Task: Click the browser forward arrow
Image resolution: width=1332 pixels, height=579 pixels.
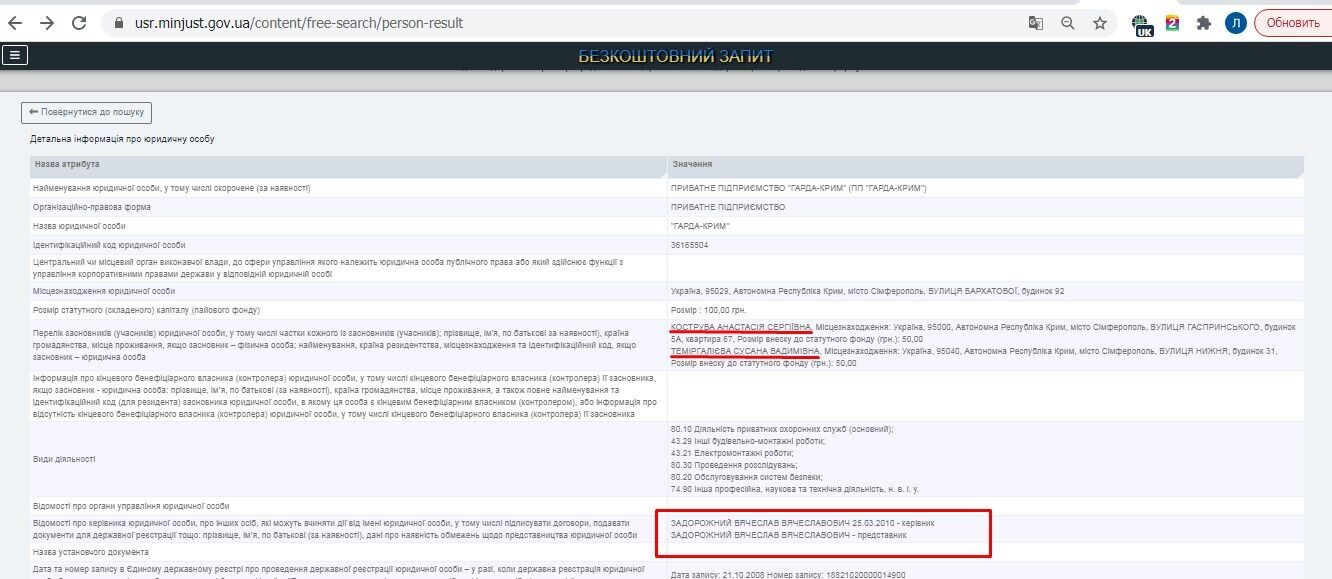Action: (47, 22)
